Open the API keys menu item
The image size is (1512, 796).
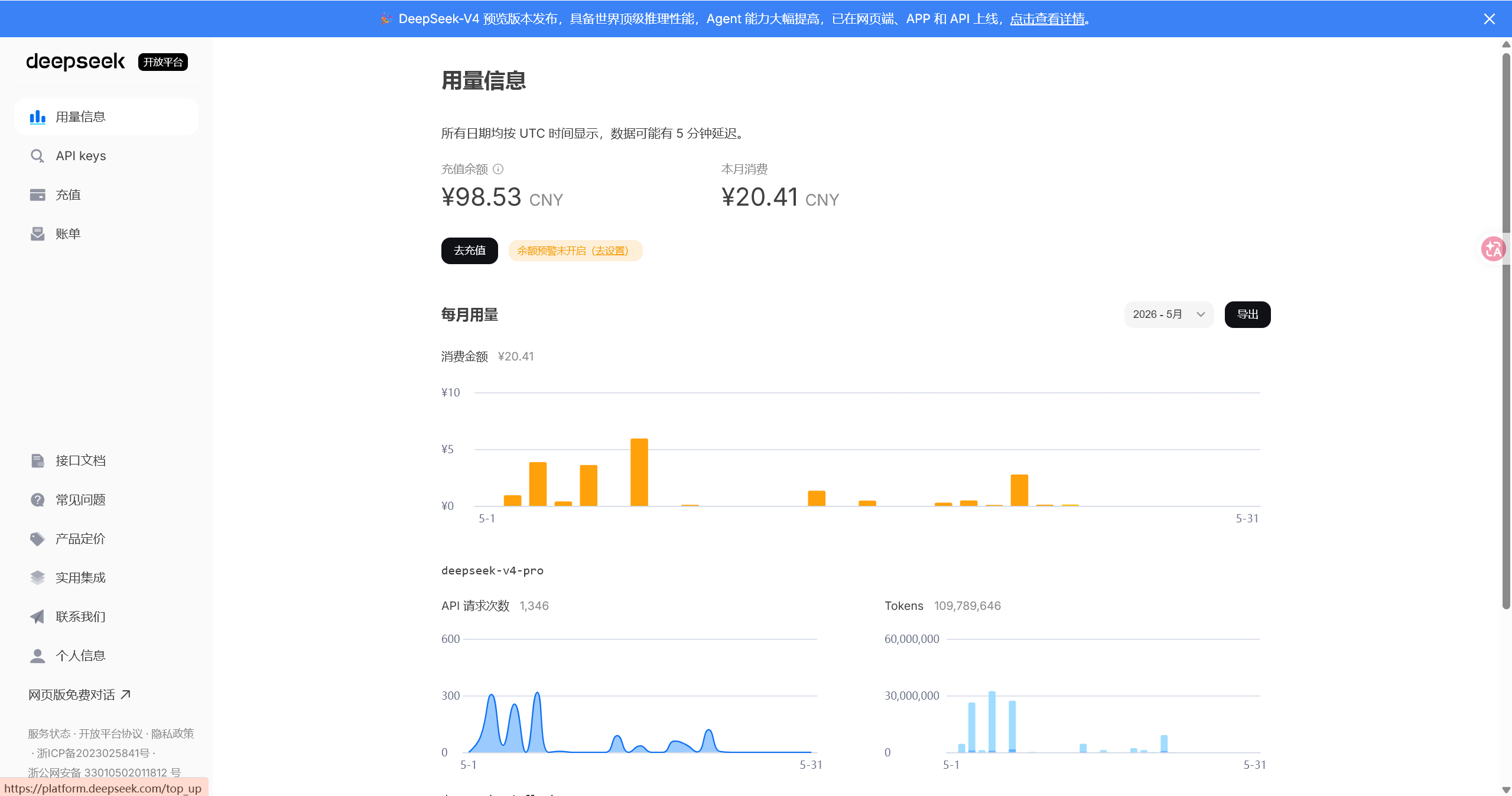(106, 156)
